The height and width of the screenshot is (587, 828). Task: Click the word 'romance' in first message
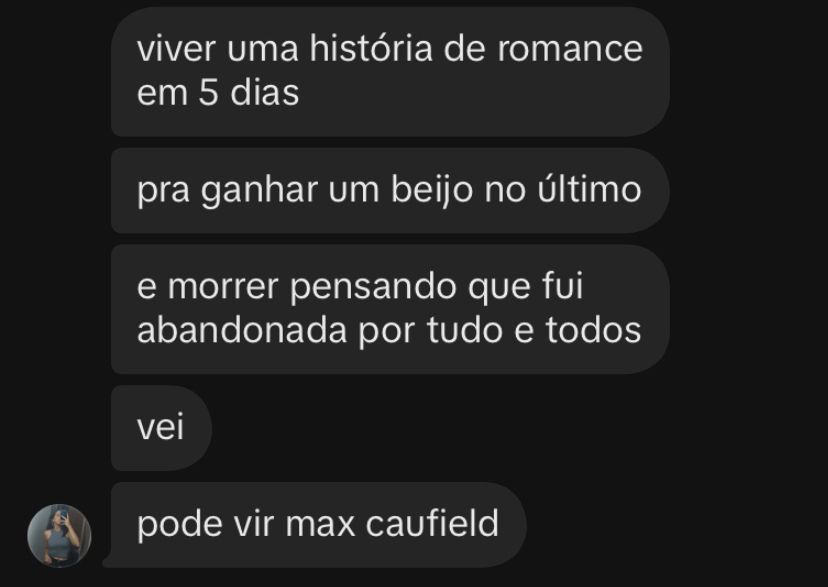click(x=570, y=49)
